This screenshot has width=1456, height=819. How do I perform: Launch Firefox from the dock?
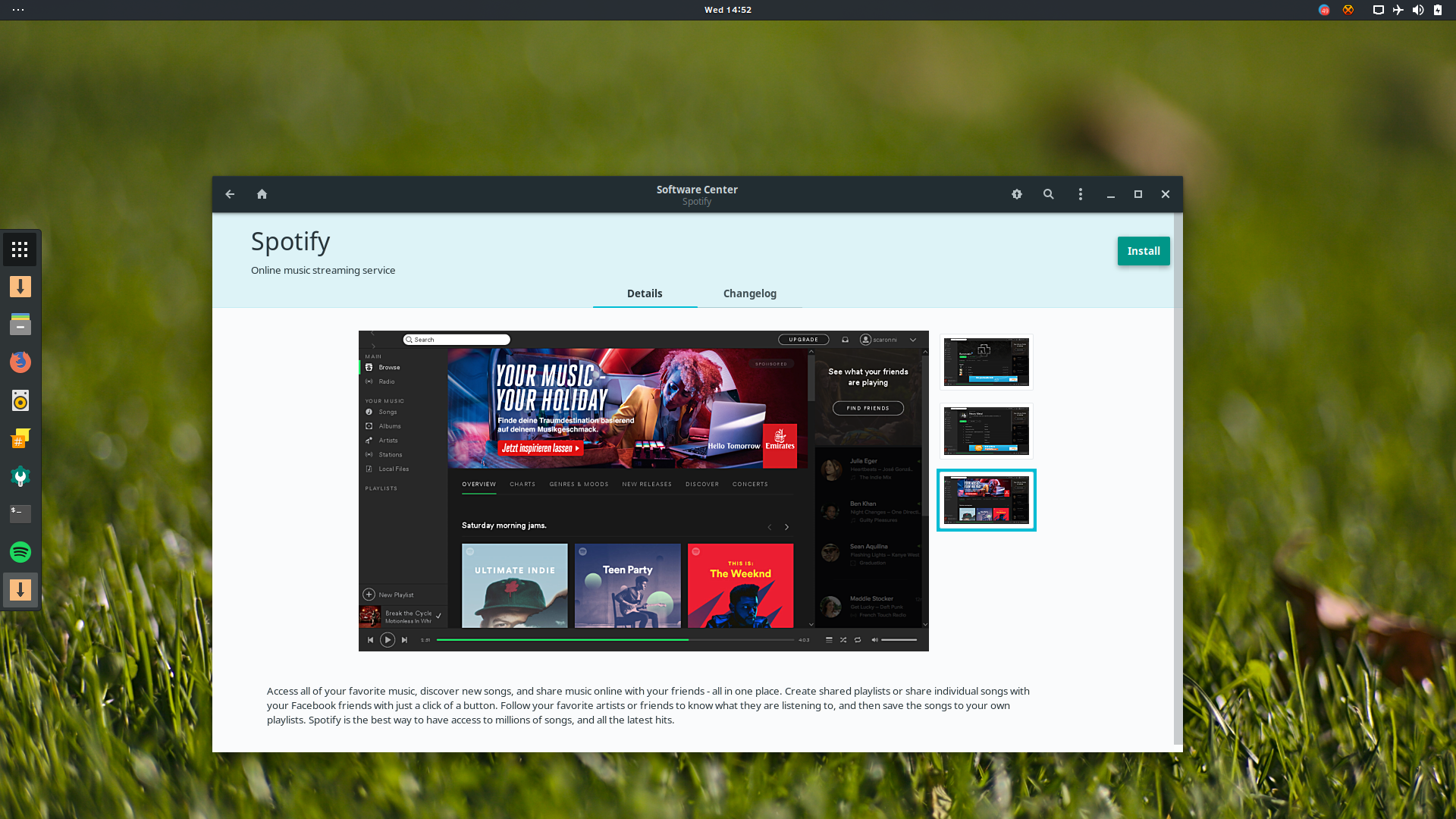[20, 362]
